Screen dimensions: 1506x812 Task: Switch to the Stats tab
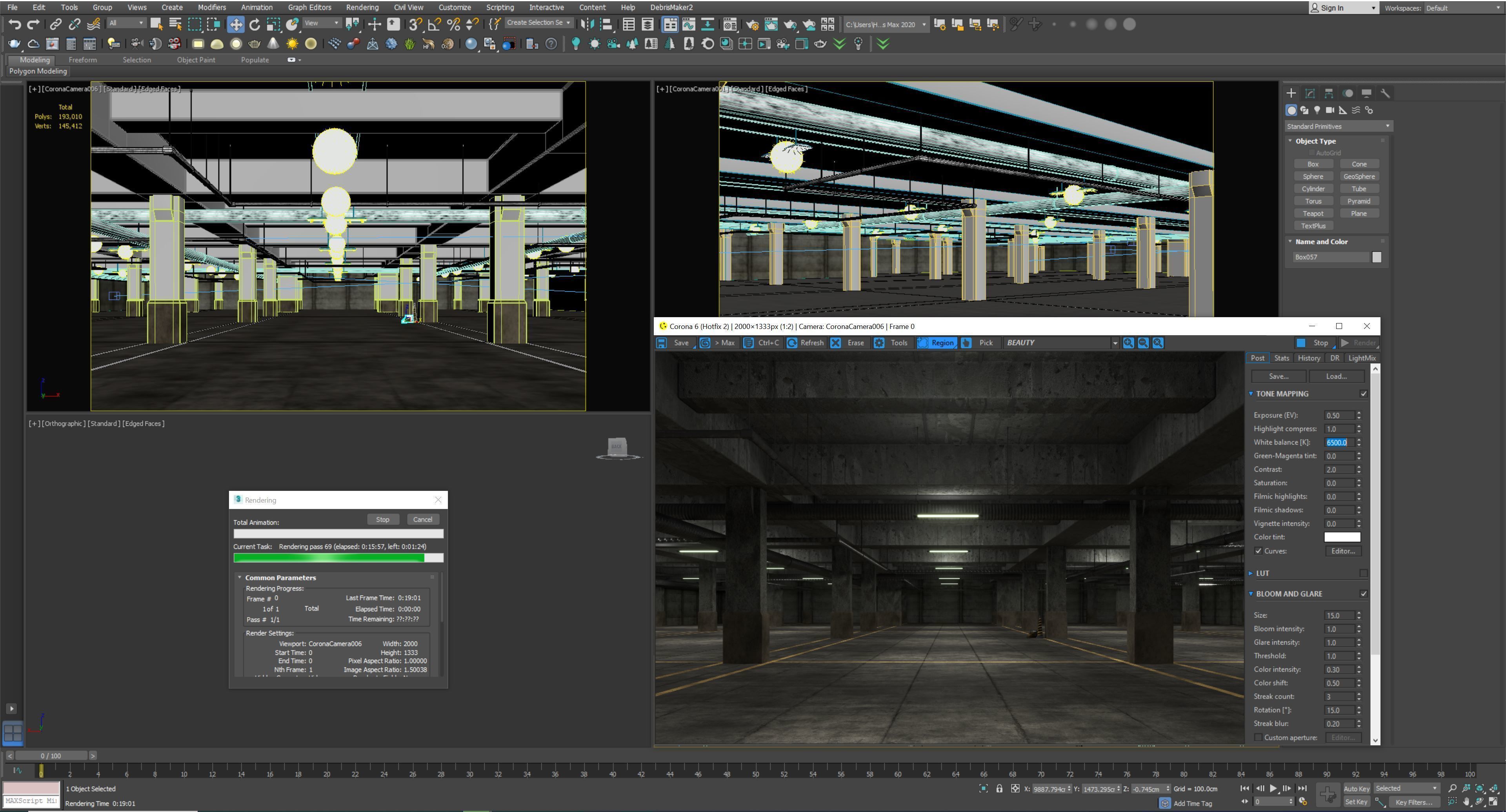click(x=1282, y=358)
